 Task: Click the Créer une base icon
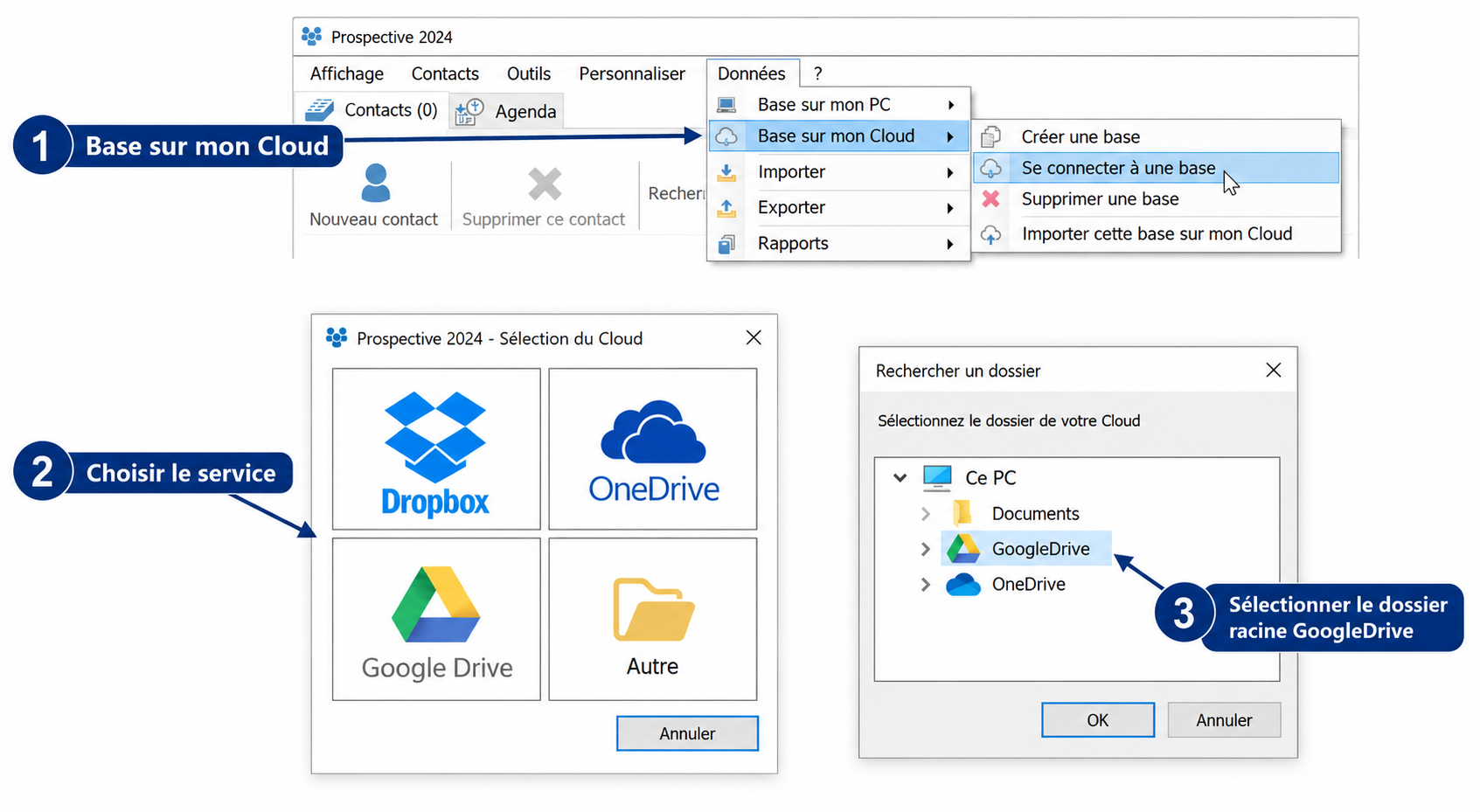(990, 136)
